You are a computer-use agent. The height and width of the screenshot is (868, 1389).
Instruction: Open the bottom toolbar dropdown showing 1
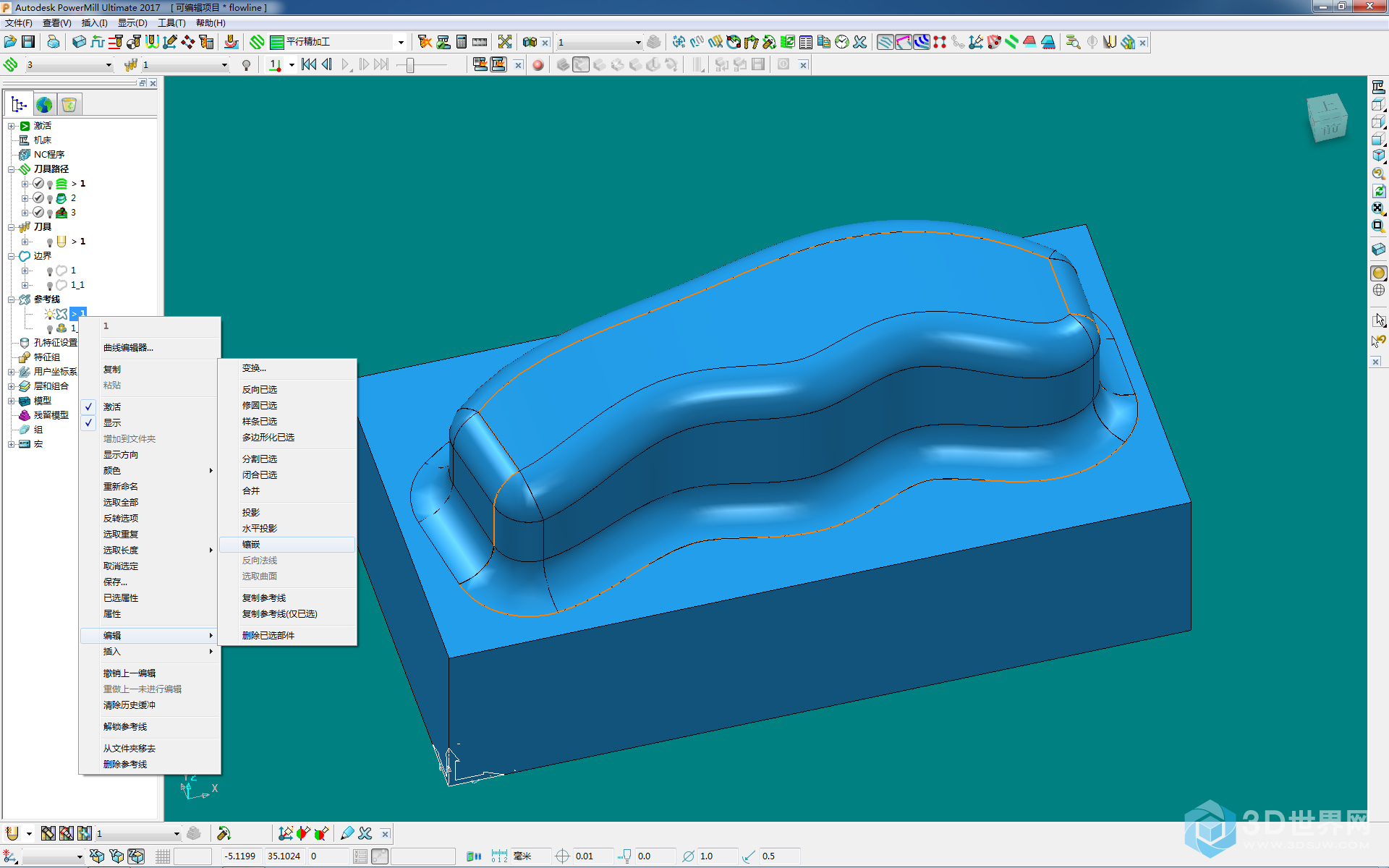coord(176,833)
